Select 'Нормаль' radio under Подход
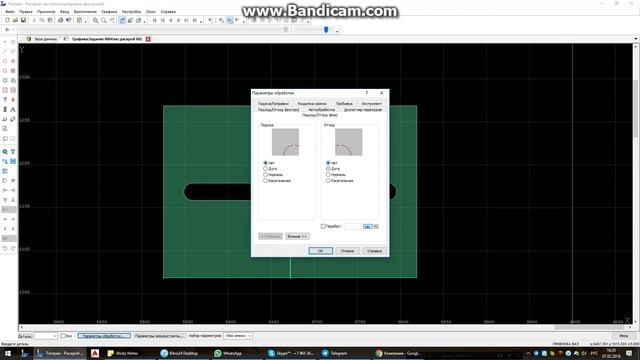The width and height of the screenshot is (640, 360). click(x=265, y=174)
